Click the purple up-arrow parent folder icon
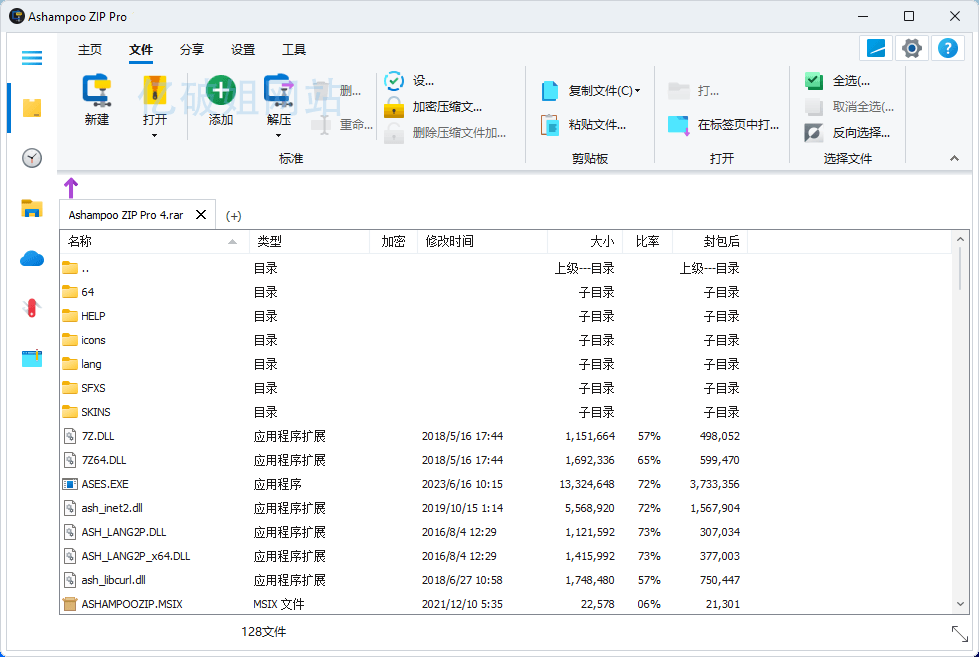The image size is (979, 657). [70, 187]
